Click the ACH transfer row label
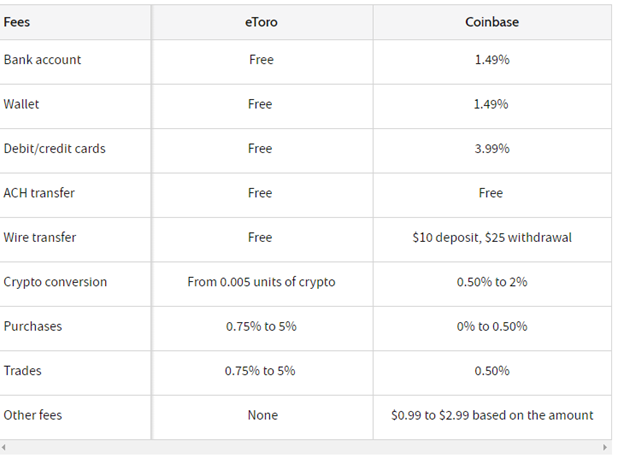Viewport: 624px width, 464px height. point(39,193)
